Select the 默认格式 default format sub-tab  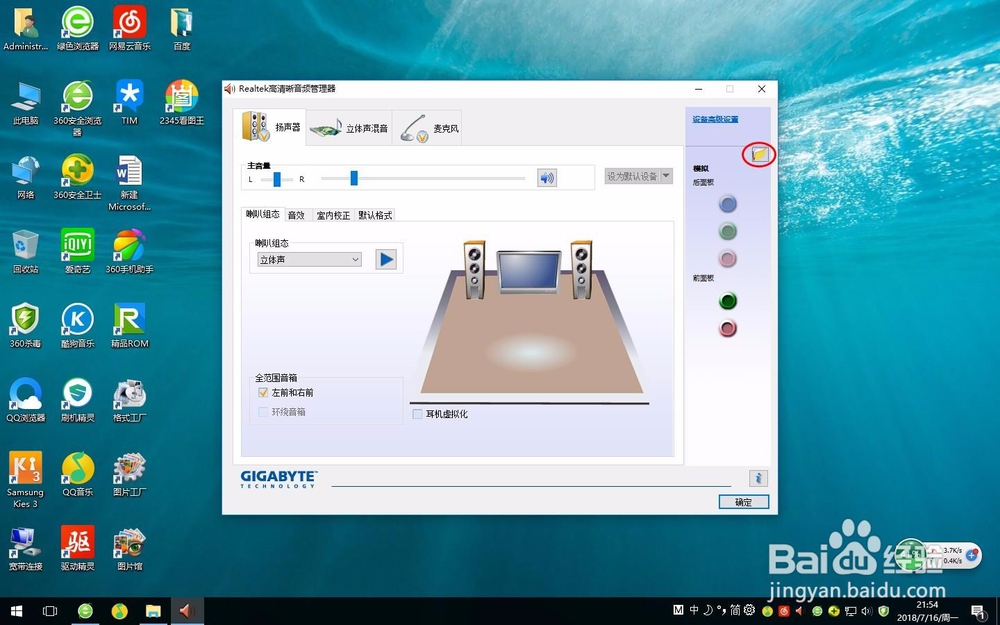click(375, 216)
